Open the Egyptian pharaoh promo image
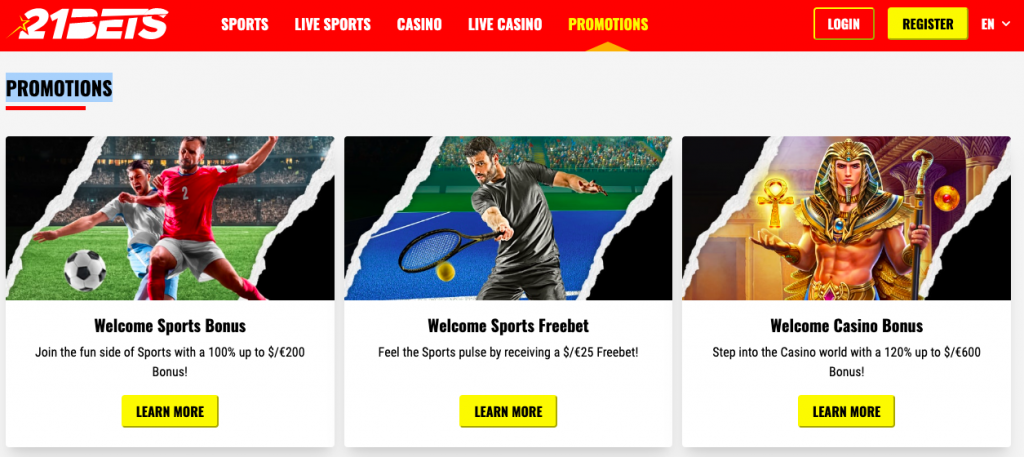Screen dimensions: 1024x457 846,218
